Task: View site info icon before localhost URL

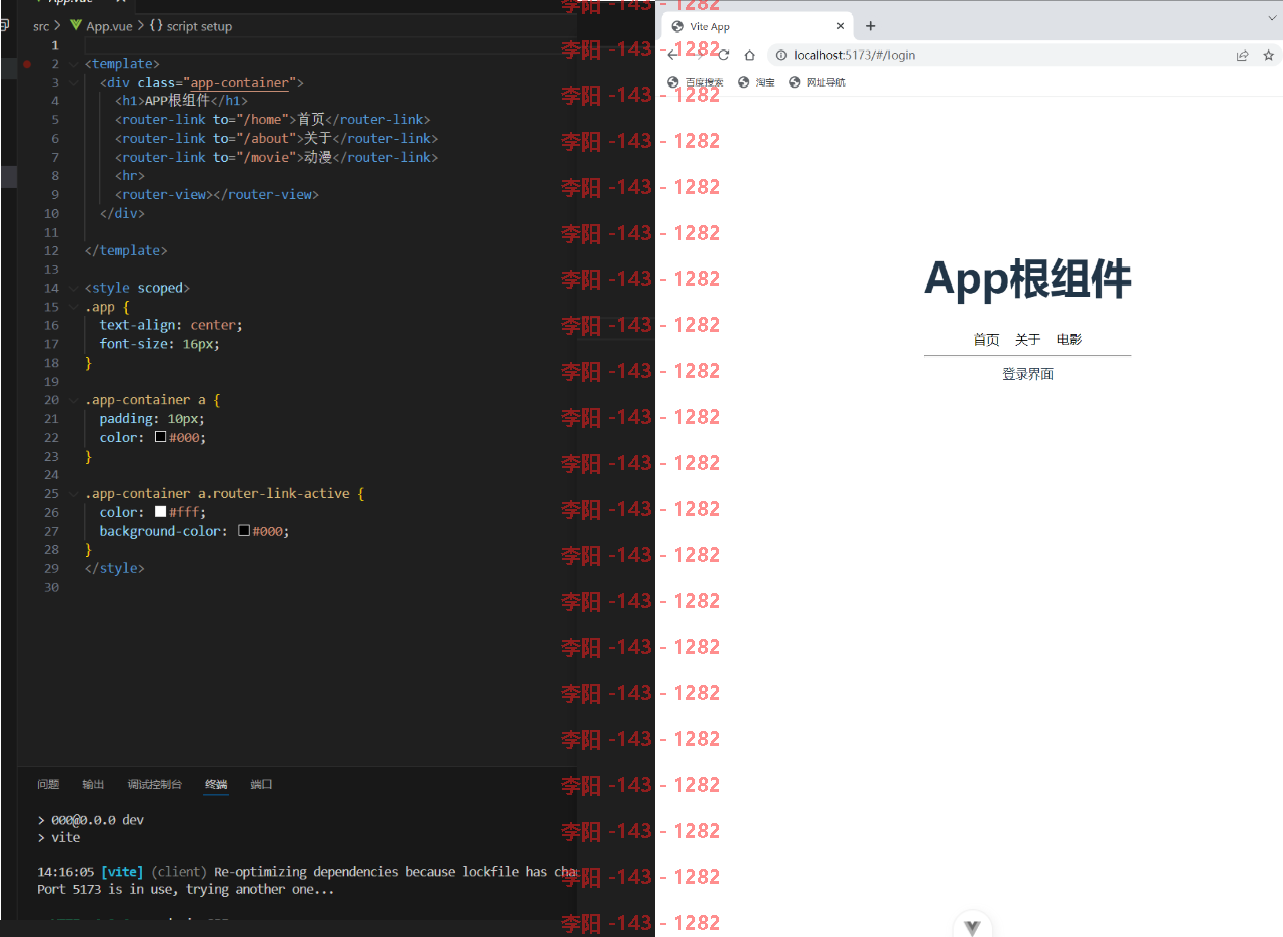Action: [x=781, y=55]
